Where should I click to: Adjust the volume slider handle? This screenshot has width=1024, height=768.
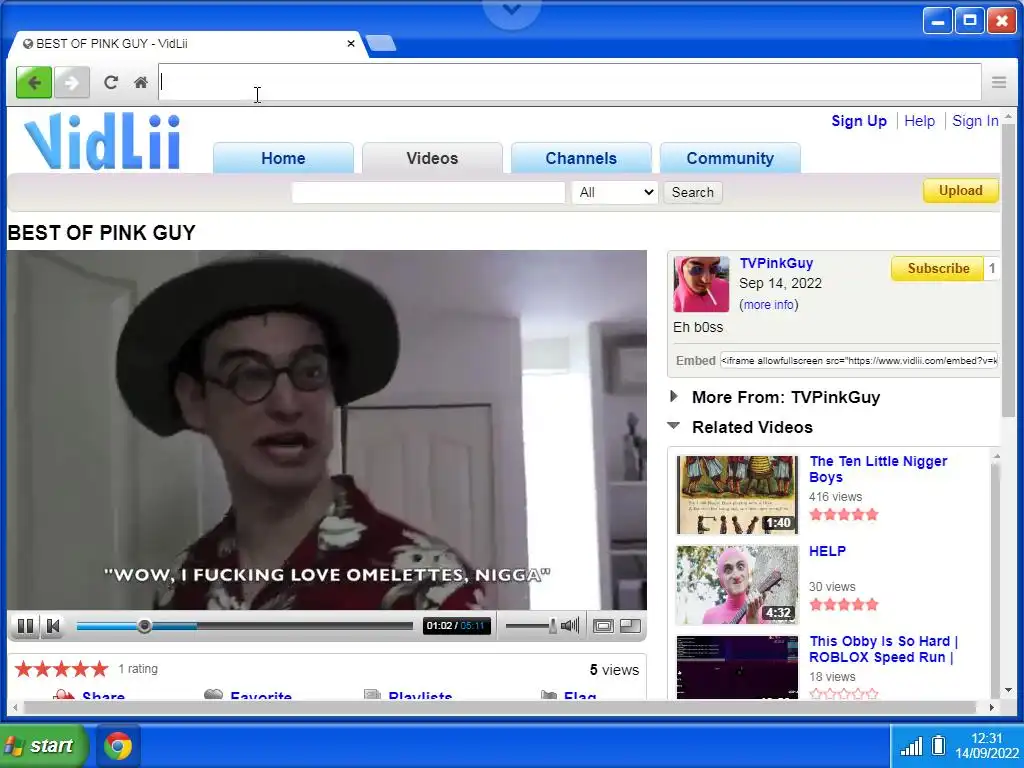552,626
